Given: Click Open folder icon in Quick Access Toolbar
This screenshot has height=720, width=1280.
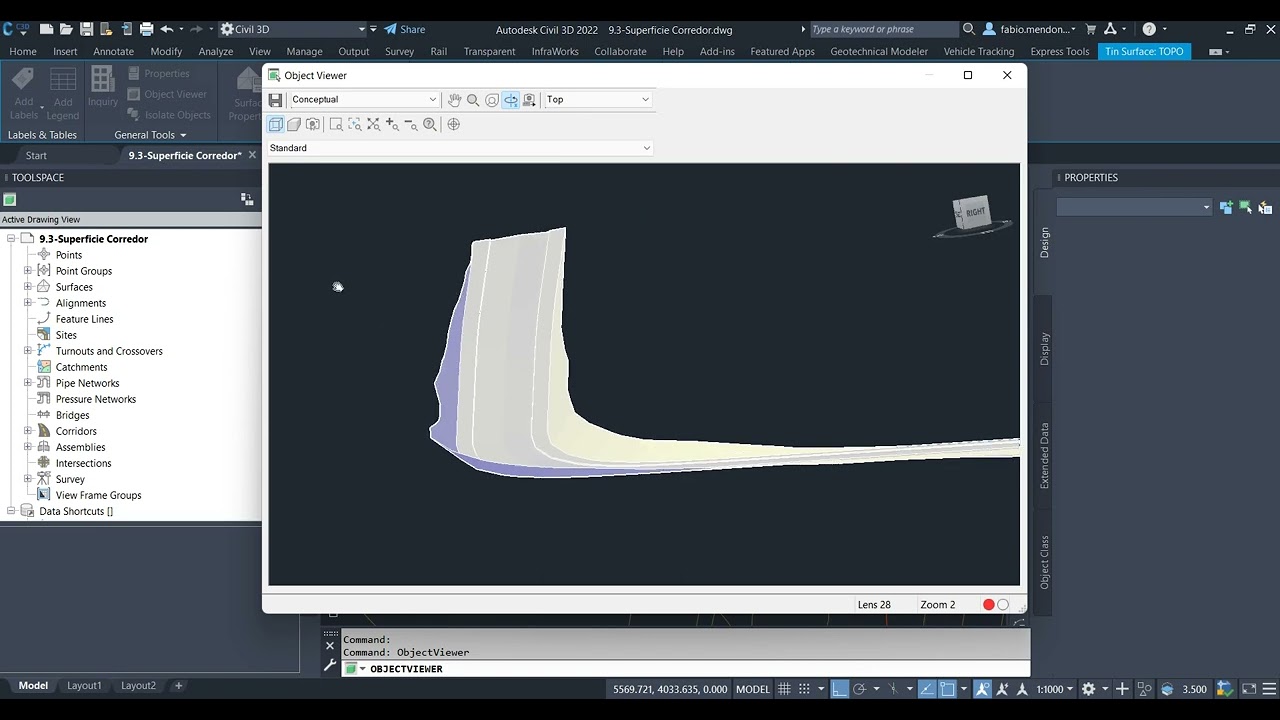Looking at the screenshot, I should [x=66, y=29].
